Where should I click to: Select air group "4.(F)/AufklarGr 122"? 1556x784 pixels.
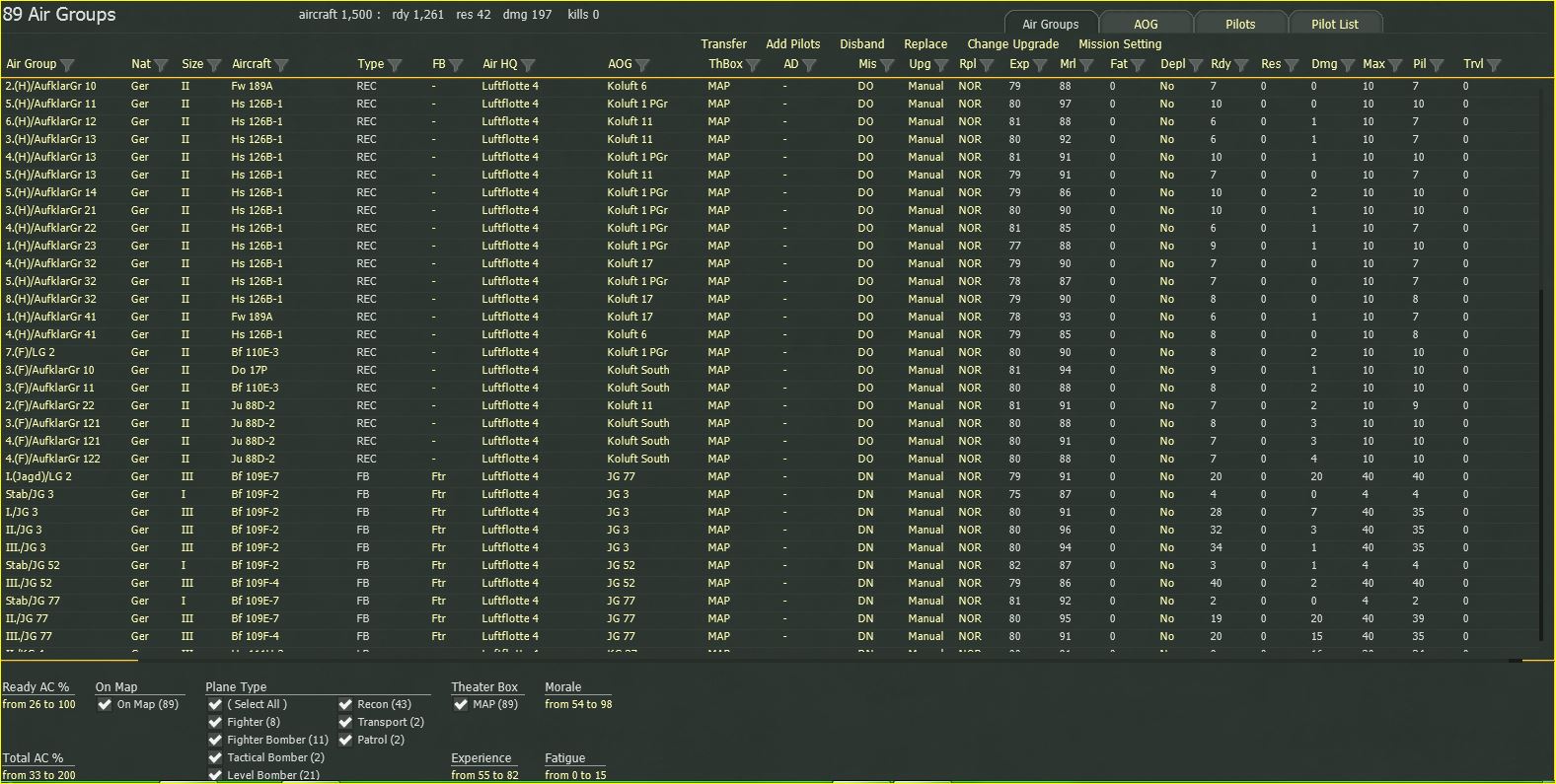(x=53, y=460)
